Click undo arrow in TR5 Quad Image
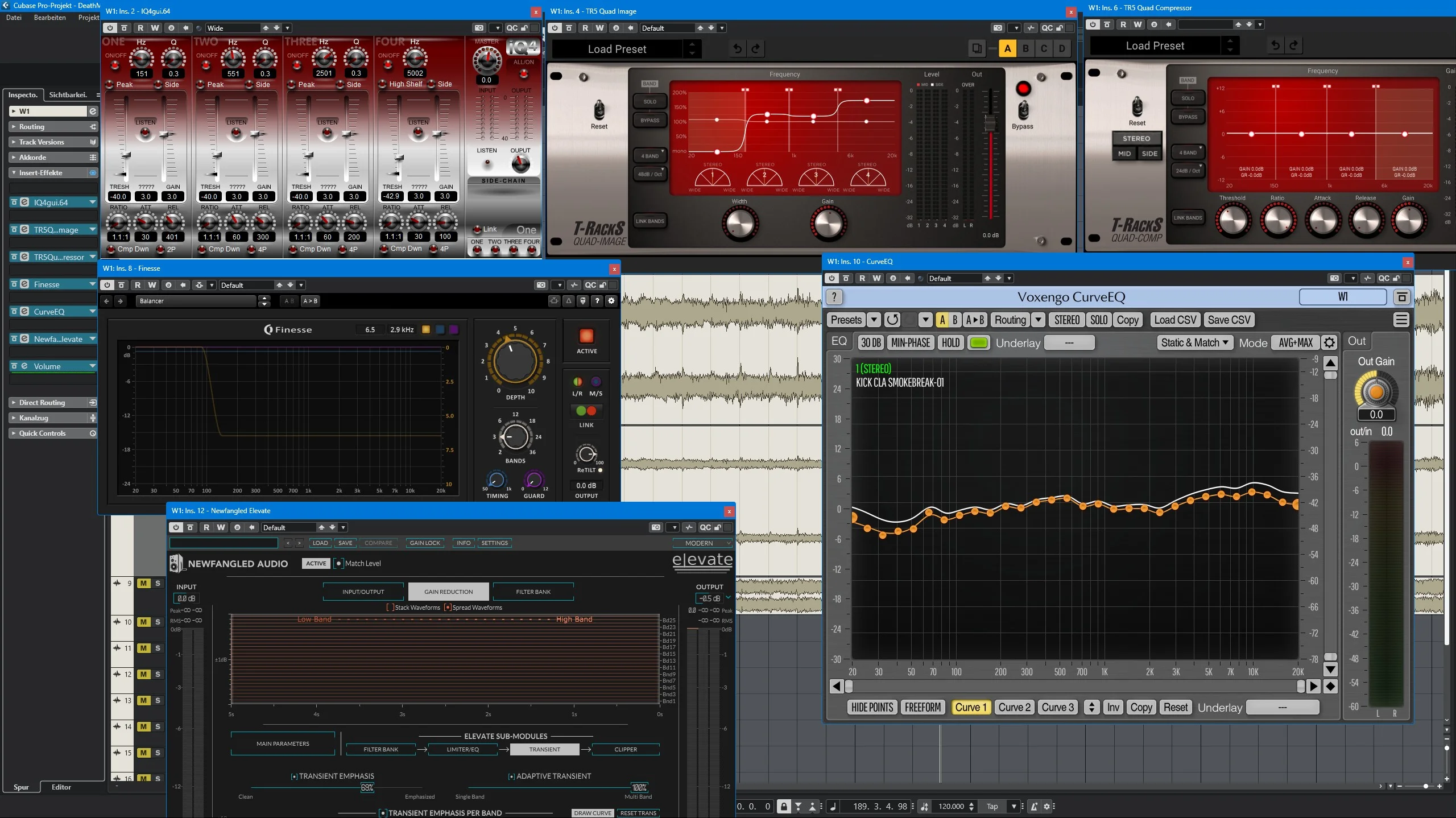The height and width of the screenshot is (818, 1456). 737,48
